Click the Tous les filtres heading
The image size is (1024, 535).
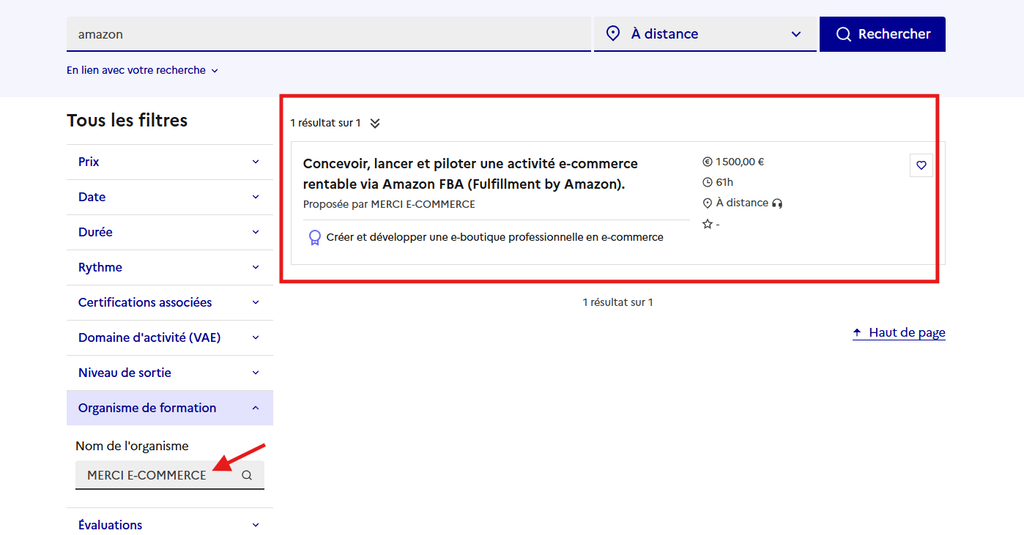click(x=127, y=120)
